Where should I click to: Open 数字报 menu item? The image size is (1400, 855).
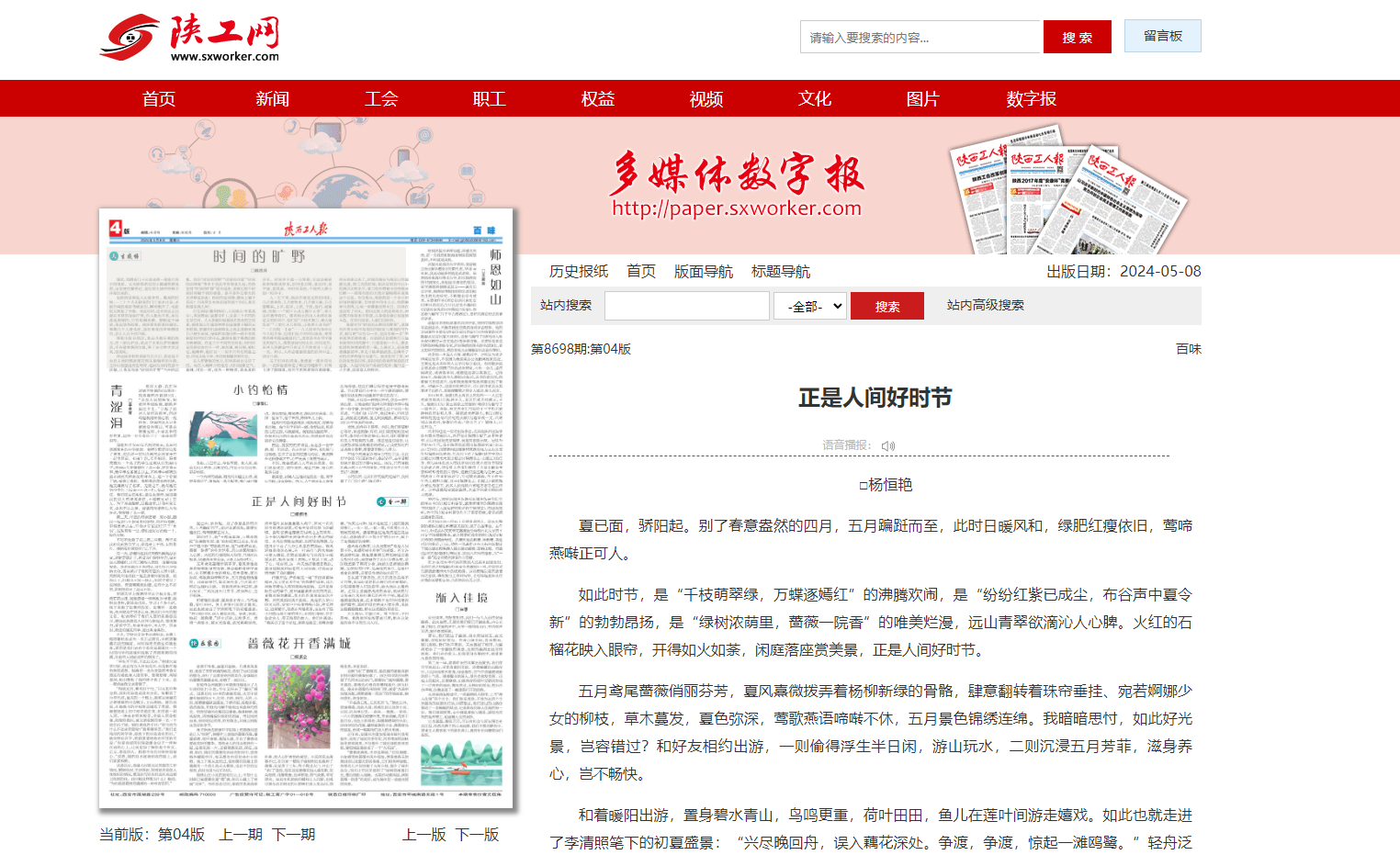pyautogui.click(x=1032, y=98)
